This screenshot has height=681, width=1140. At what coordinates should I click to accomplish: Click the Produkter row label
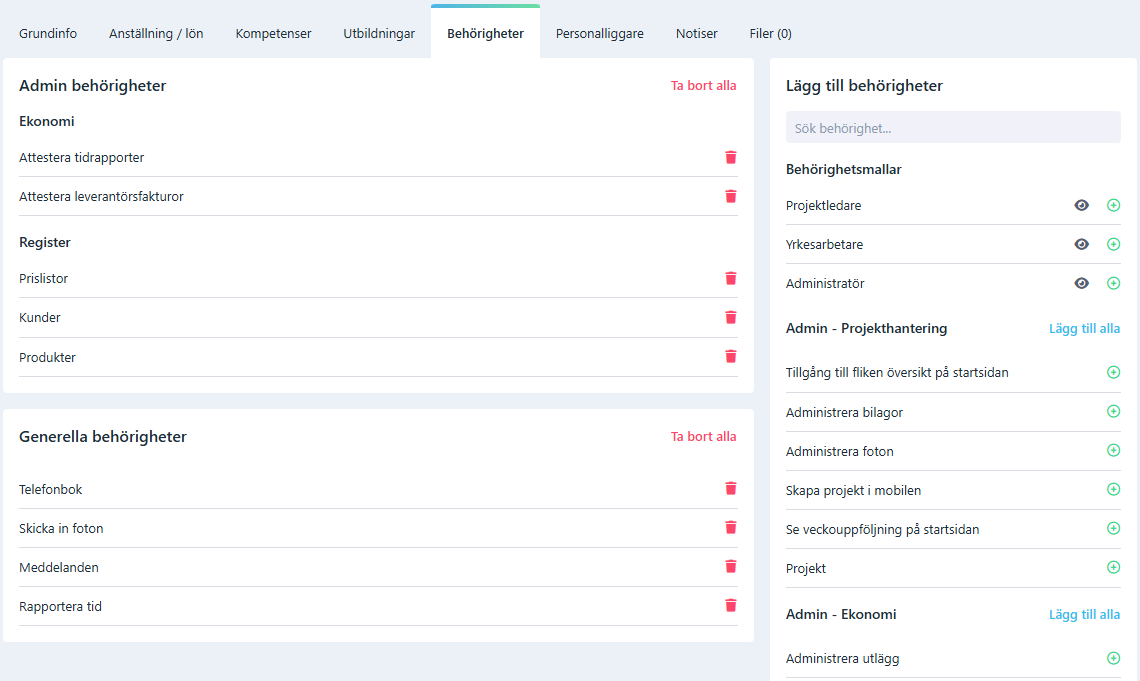point(47,358)
